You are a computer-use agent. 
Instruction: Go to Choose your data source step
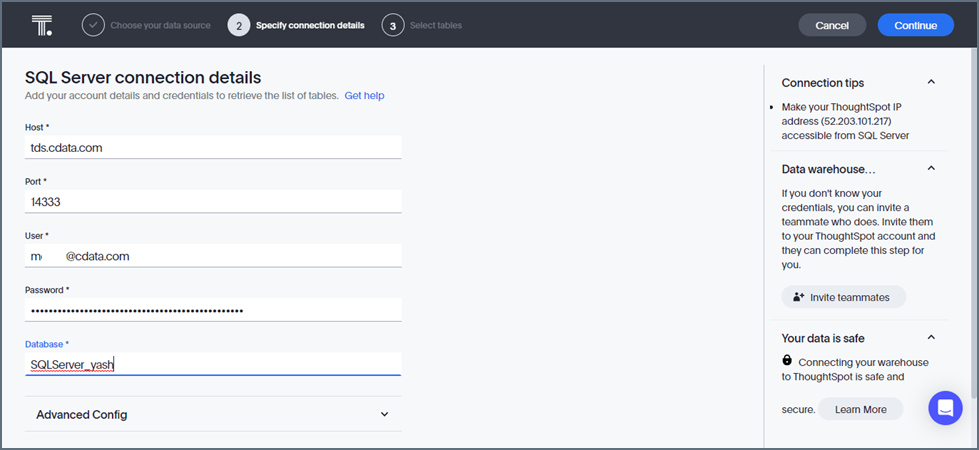tap(160, 26)
